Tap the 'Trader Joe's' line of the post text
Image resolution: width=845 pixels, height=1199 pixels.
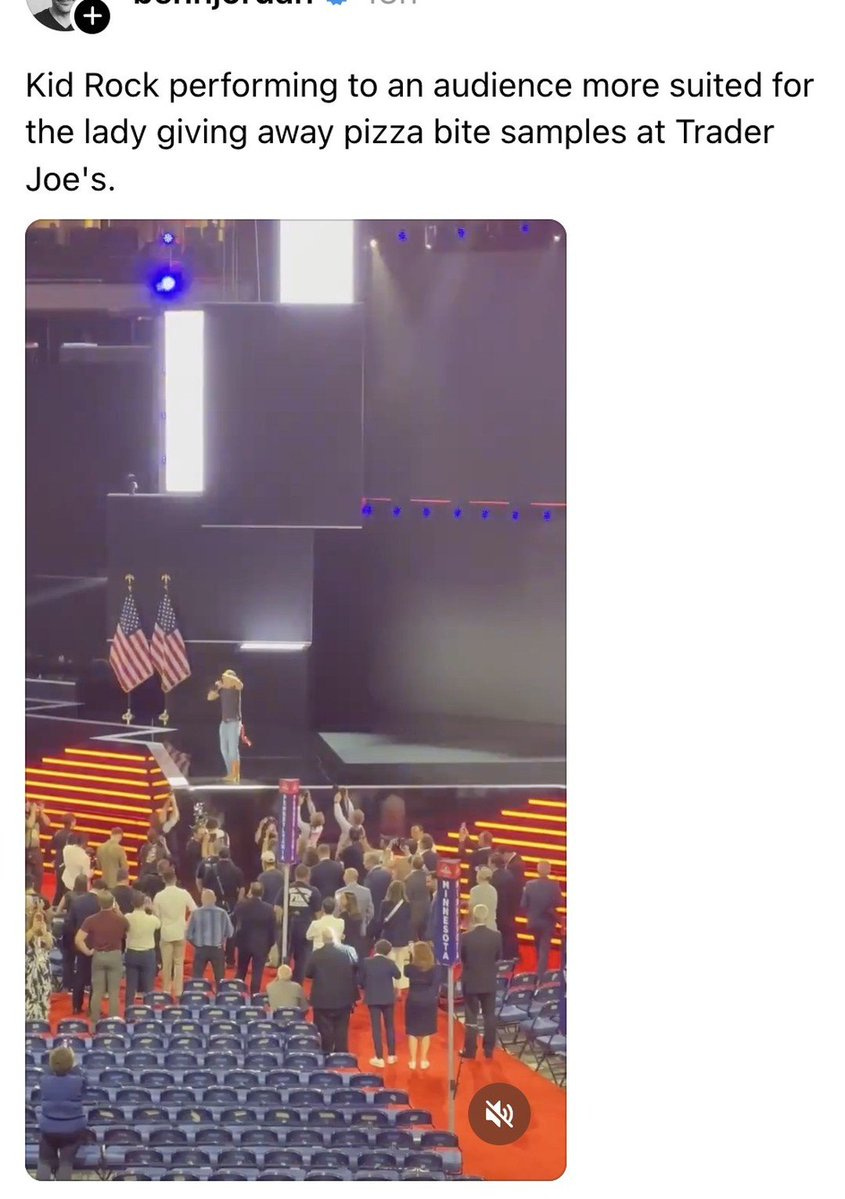(x=70, y=180)
